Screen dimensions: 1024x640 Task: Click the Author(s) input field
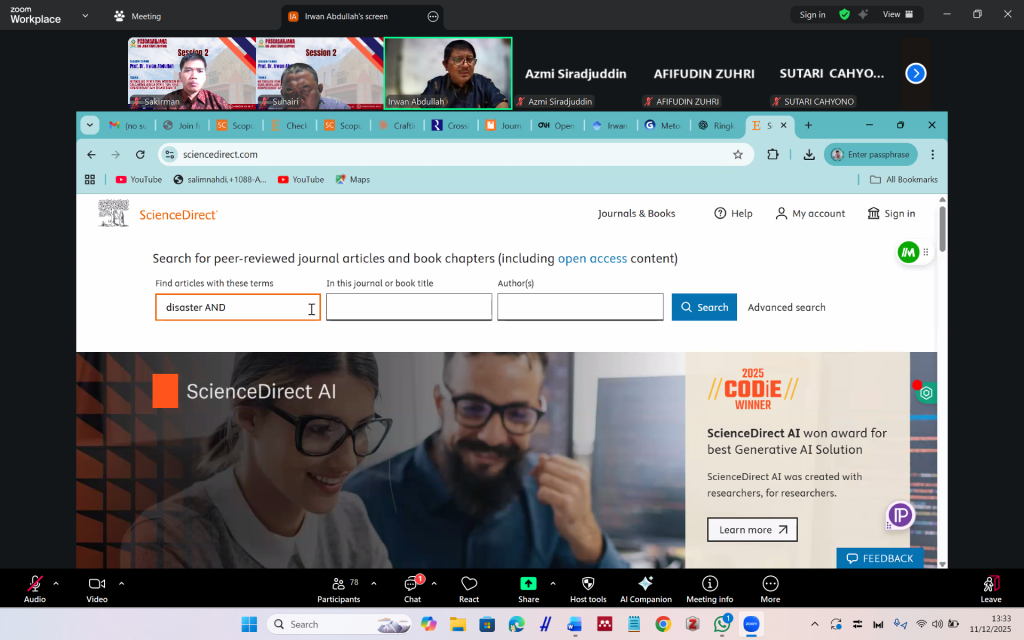pyautogui.click(x=580, y=307)
